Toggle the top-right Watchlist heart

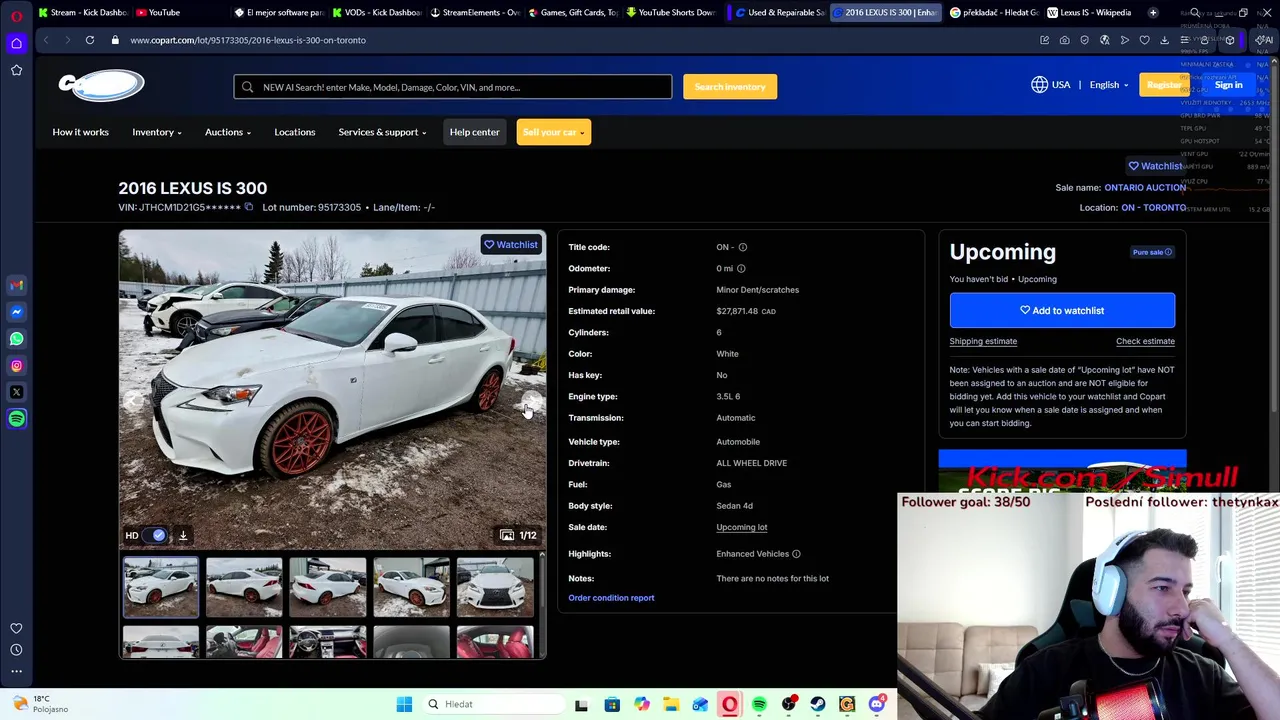pos(1155,166)
